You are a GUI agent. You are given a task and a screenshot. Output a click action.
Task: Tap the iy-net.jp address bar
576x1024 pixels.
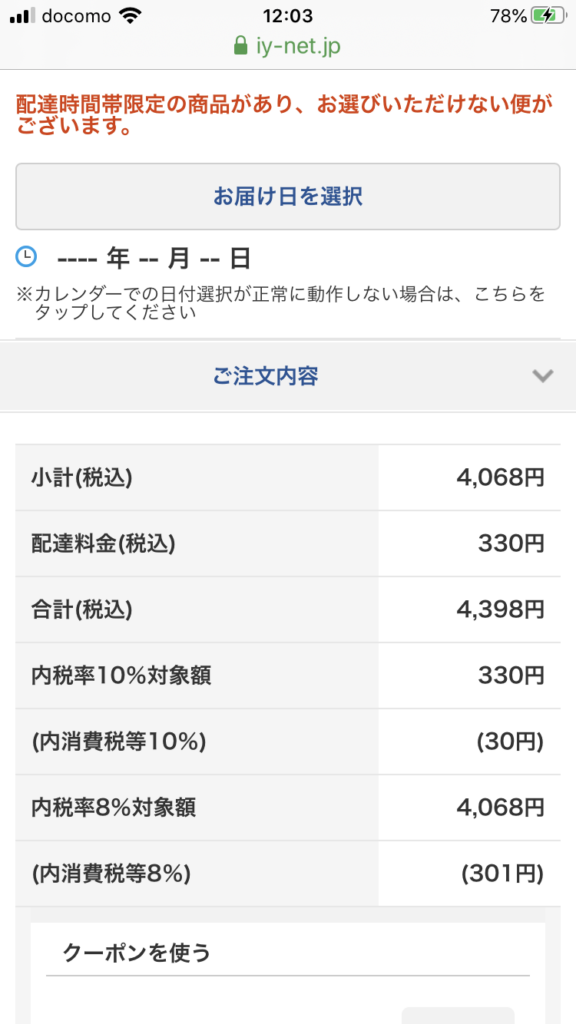tap(287, 46)
